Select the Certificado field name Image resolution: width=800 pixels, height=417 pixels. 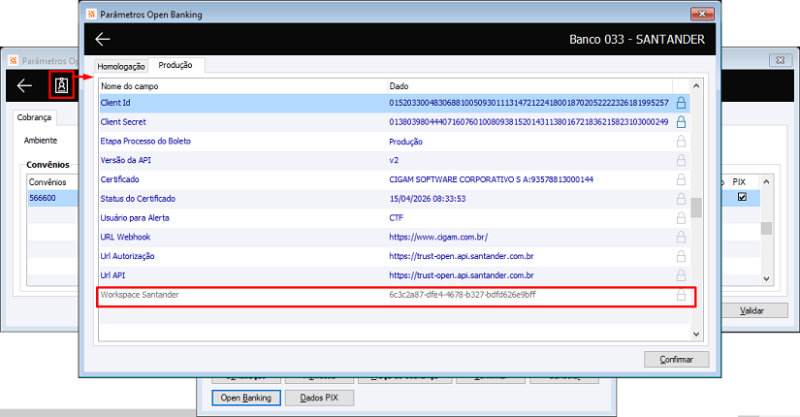(119, 179)
